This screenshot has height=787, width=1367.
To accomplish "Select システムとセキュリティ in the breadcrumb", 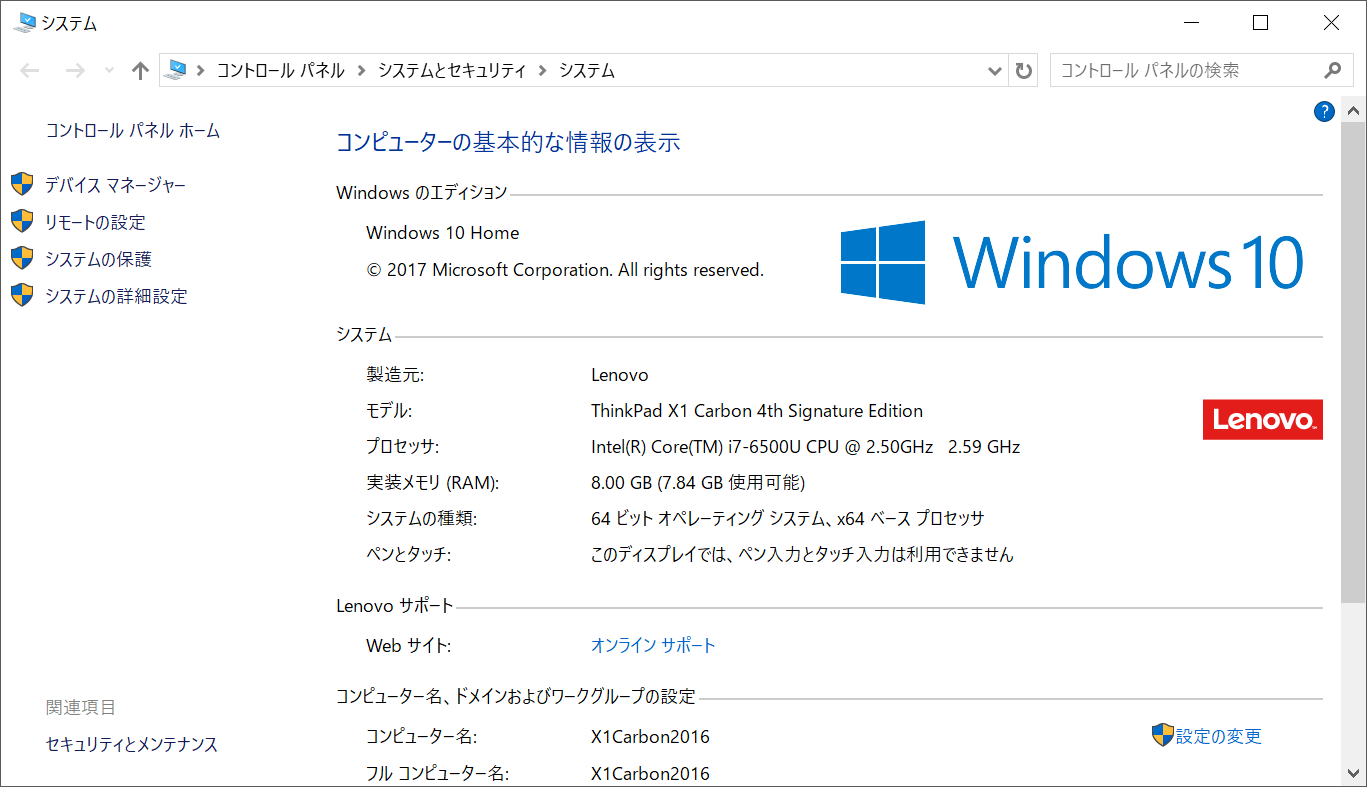I will coord(452,71).
